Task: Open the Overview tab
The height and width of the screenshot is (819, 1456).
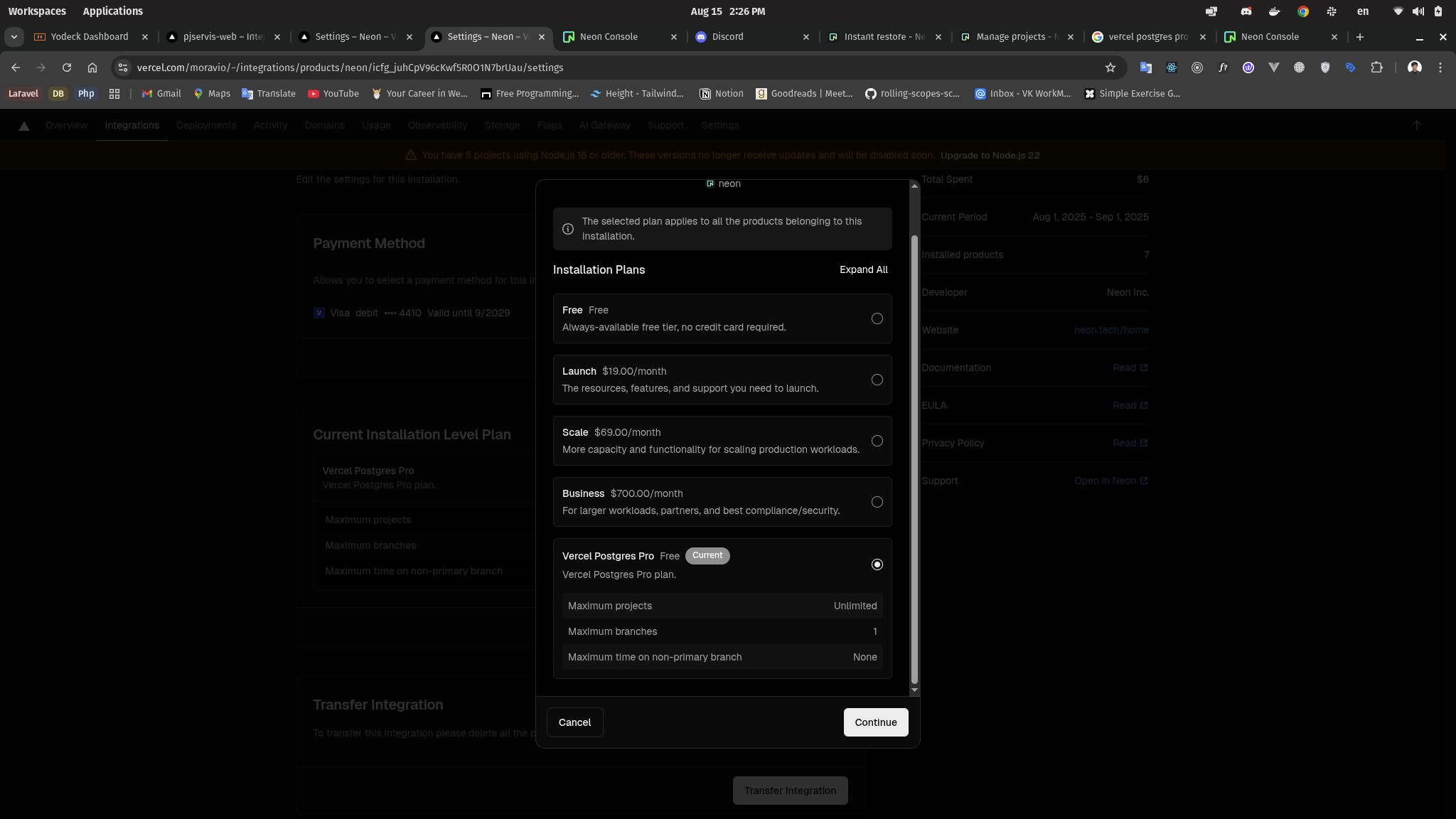Action: coord(66,125)
